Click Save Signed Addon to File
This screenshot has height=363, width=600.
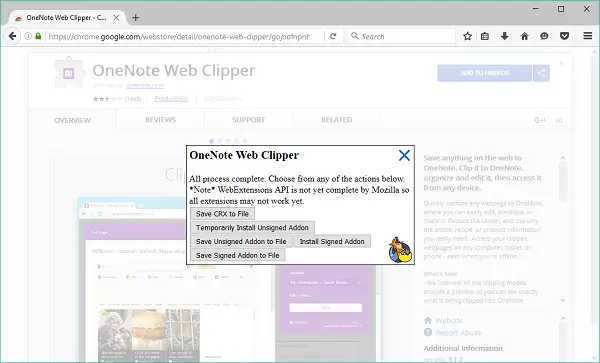(x=238, y=255)
